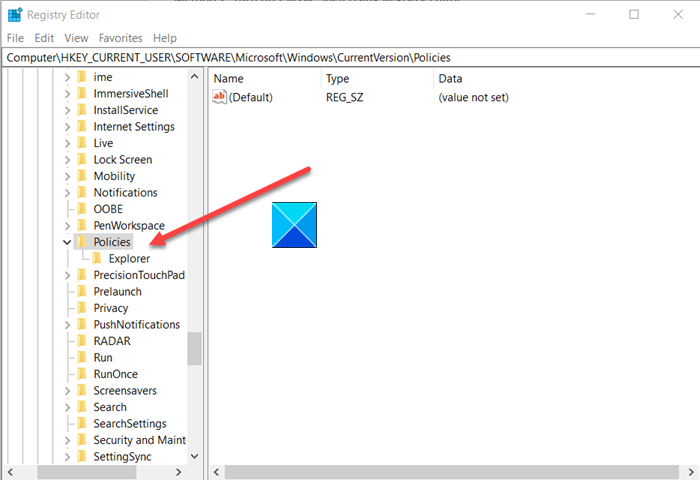Click the Screensavers folder icon
Viewport: 700px width, 480px height.
(x=82, y=390)
